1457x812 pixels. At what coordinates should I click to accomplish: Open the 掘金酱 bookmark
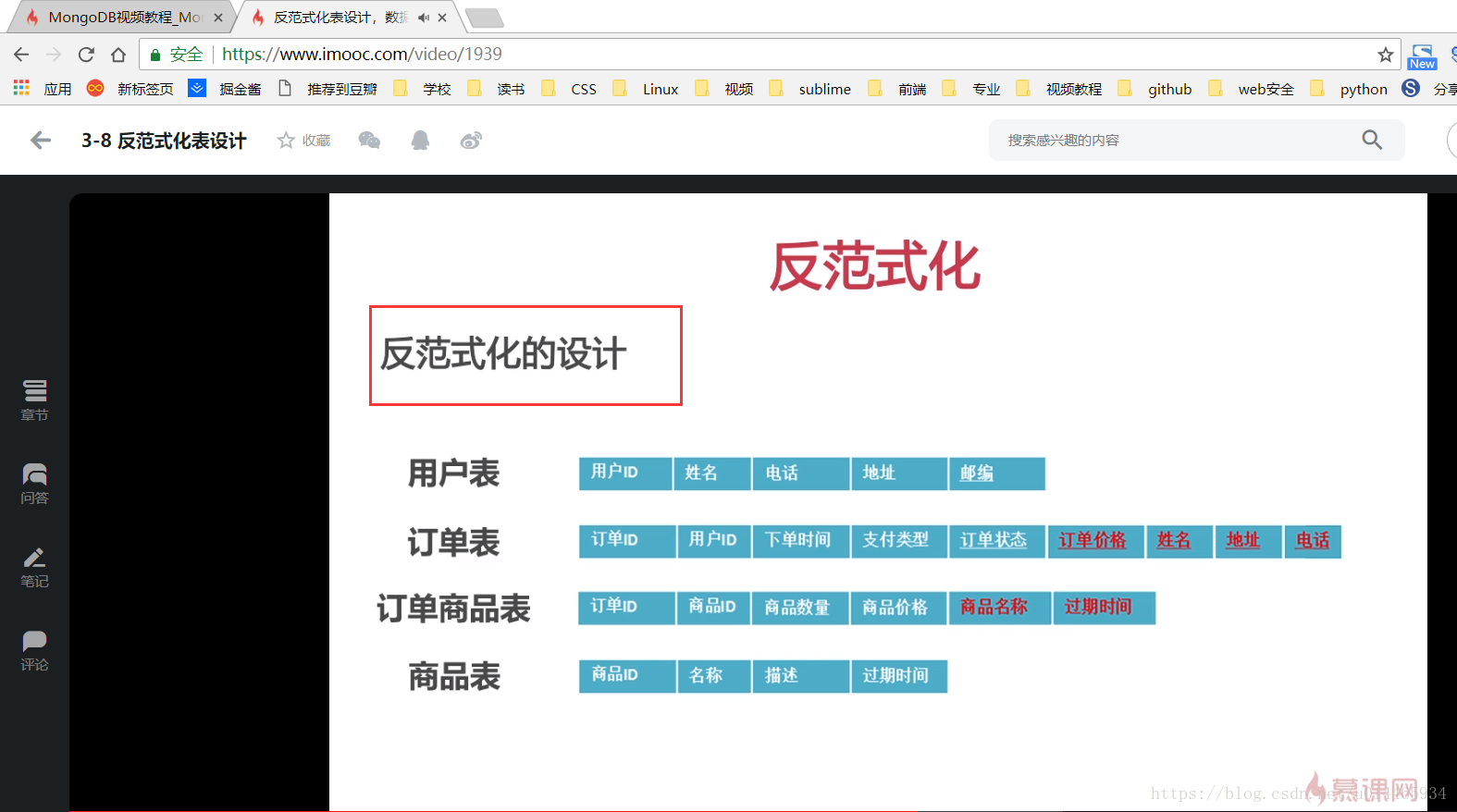click(x=225, y=89)
